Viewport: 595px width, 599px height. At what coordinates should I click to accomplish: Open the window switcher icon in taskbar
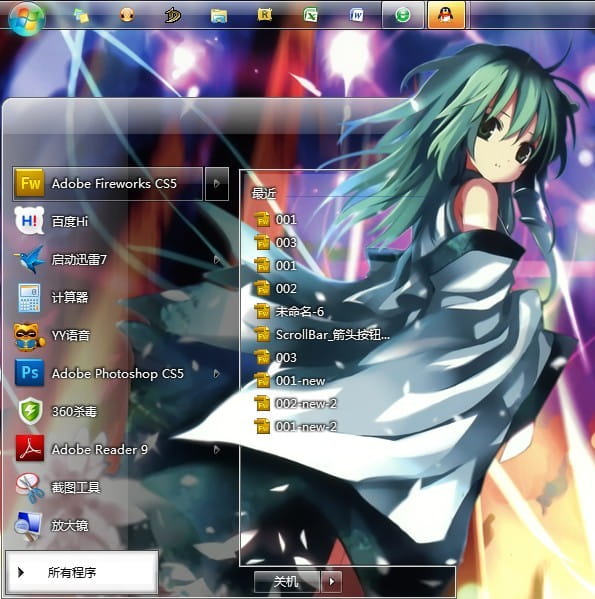pos(81,16)
